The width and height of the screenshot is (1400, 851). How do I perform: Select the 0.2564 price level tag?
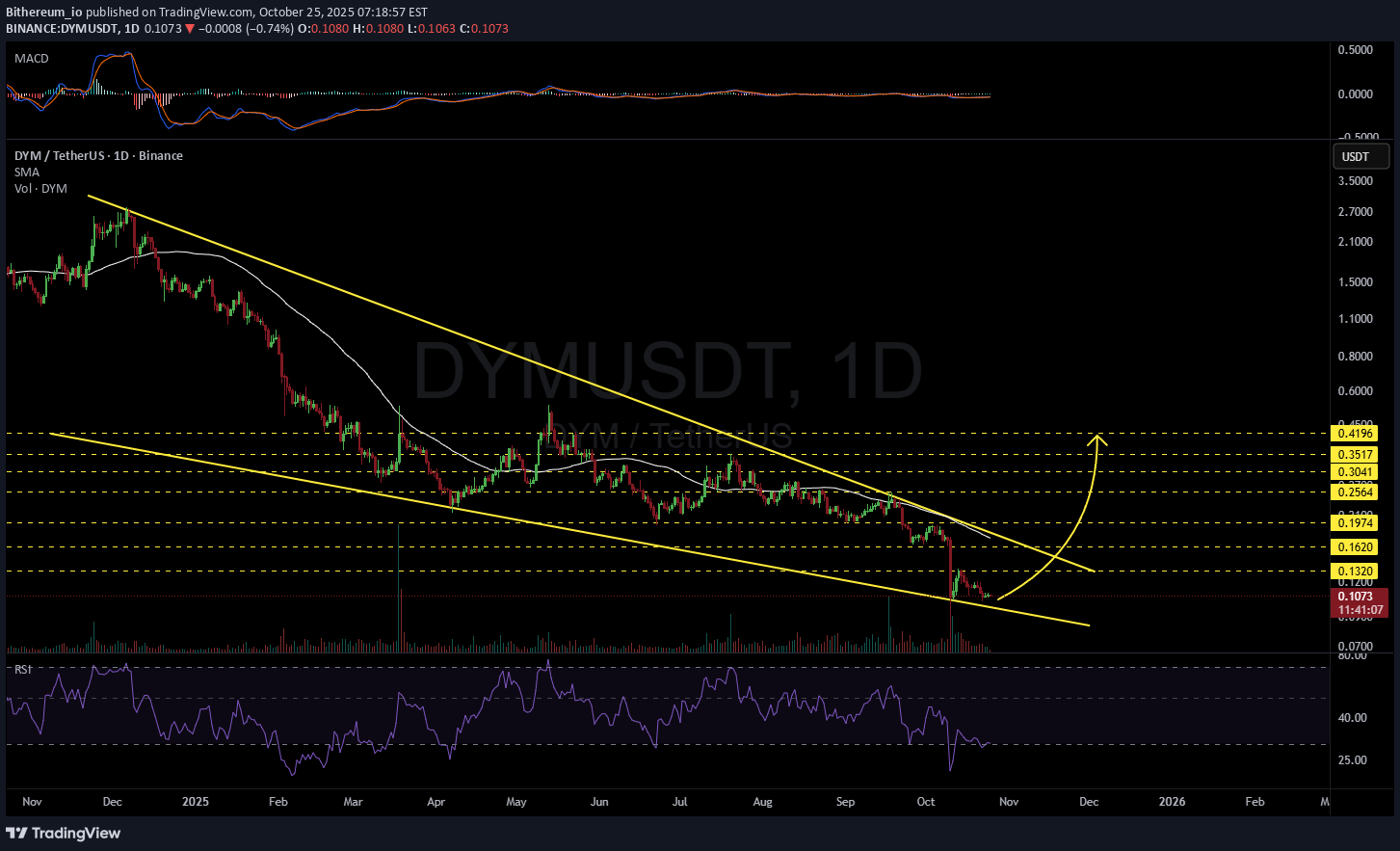pos(1354,492)
